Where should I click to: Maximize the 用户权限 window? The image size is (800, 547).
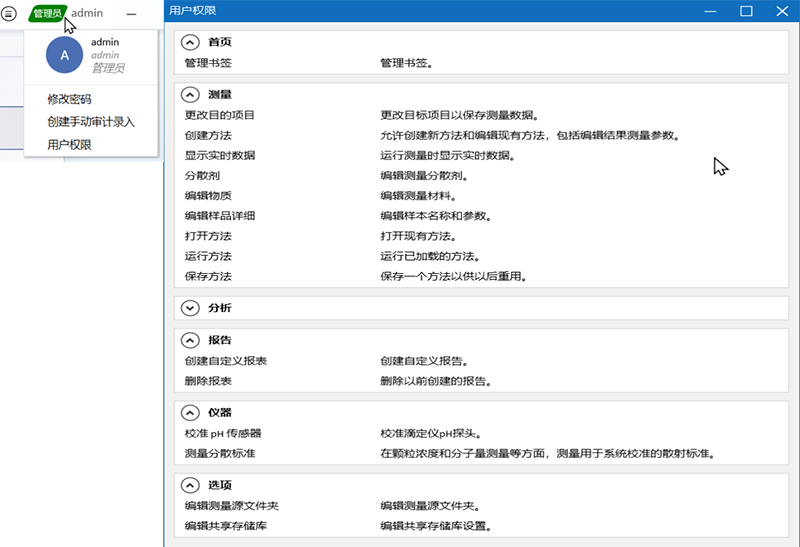pos(746,11)
